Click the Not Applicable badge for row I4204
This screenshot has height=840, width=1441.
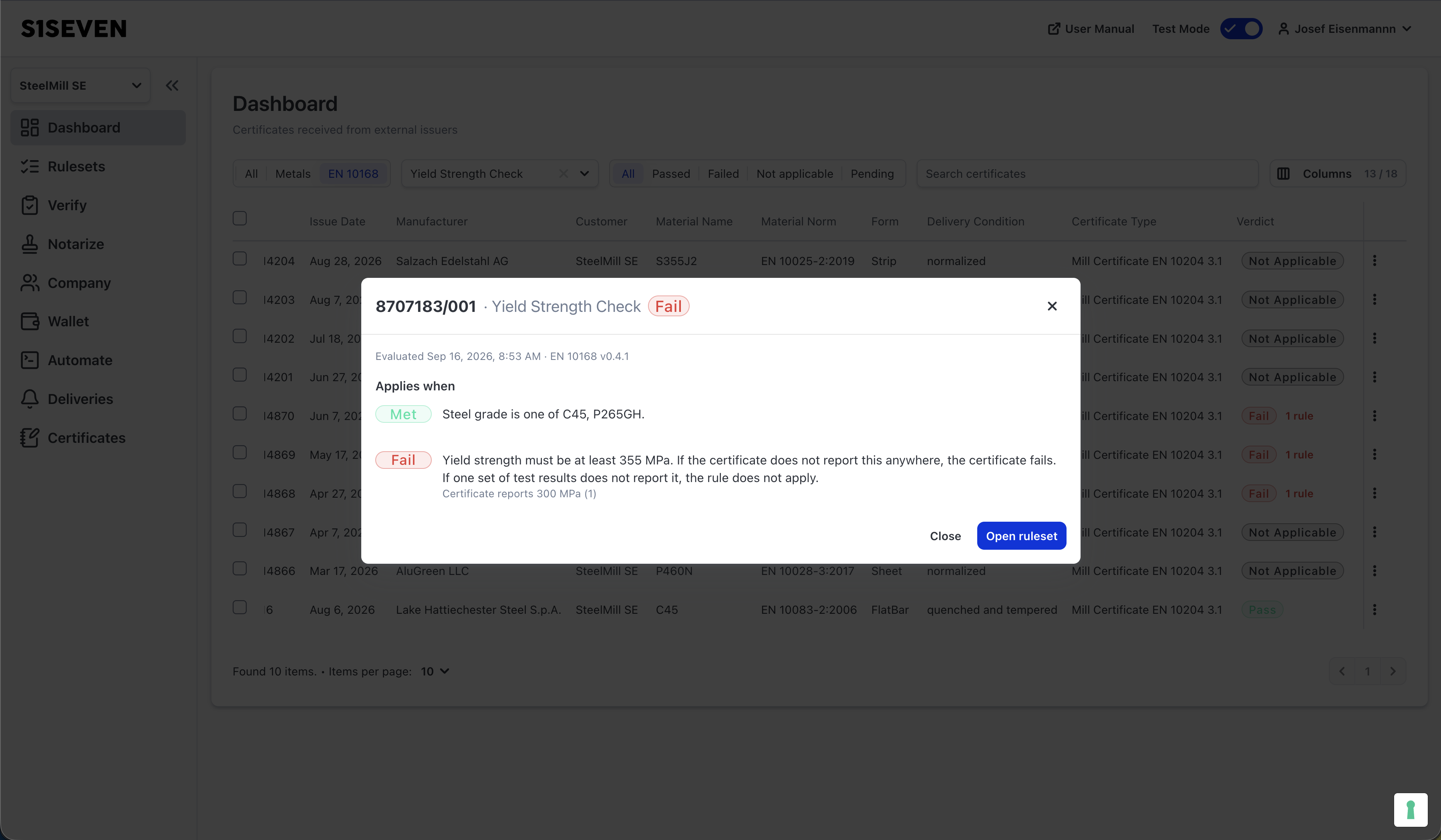tap(1292, 261)
